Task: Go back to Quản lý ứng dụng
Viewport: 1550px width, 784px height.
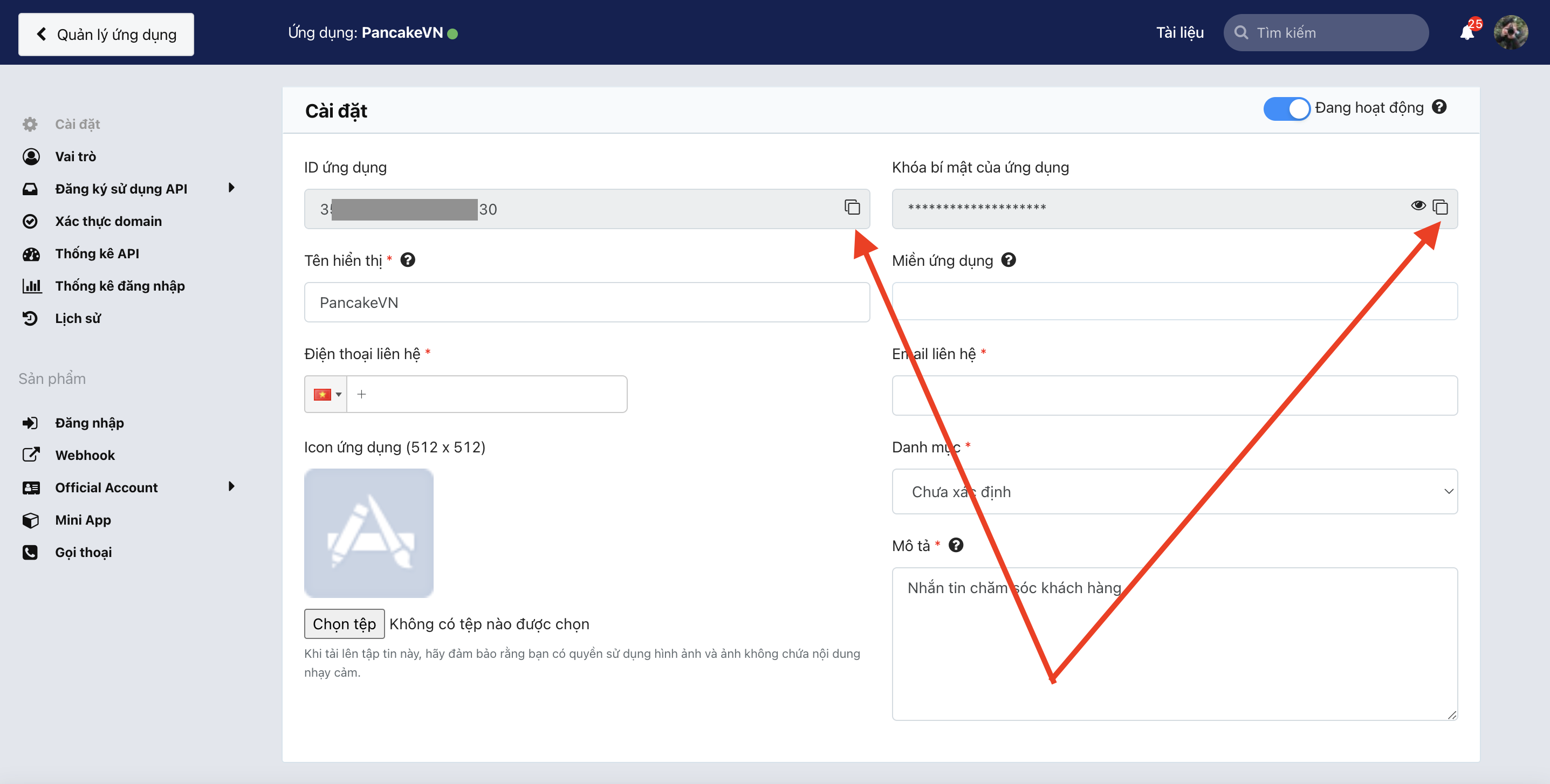Action: (106, 35)
